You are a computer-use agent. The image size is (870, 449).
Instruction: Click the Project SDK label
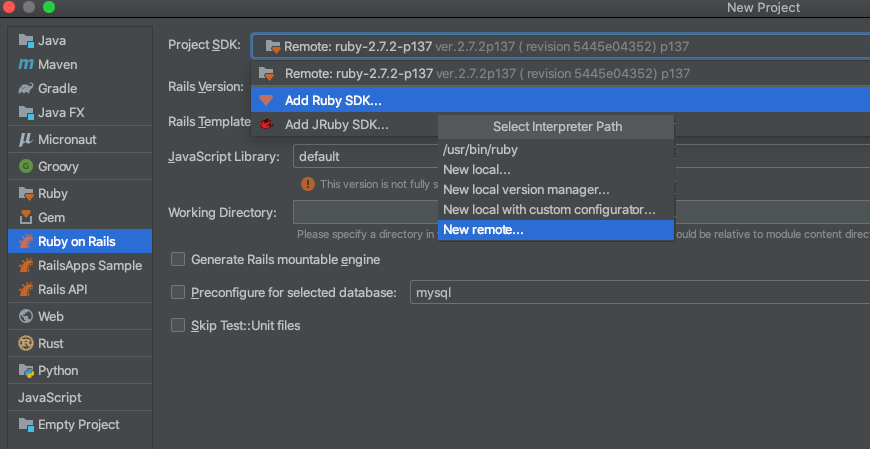(204, 45)
